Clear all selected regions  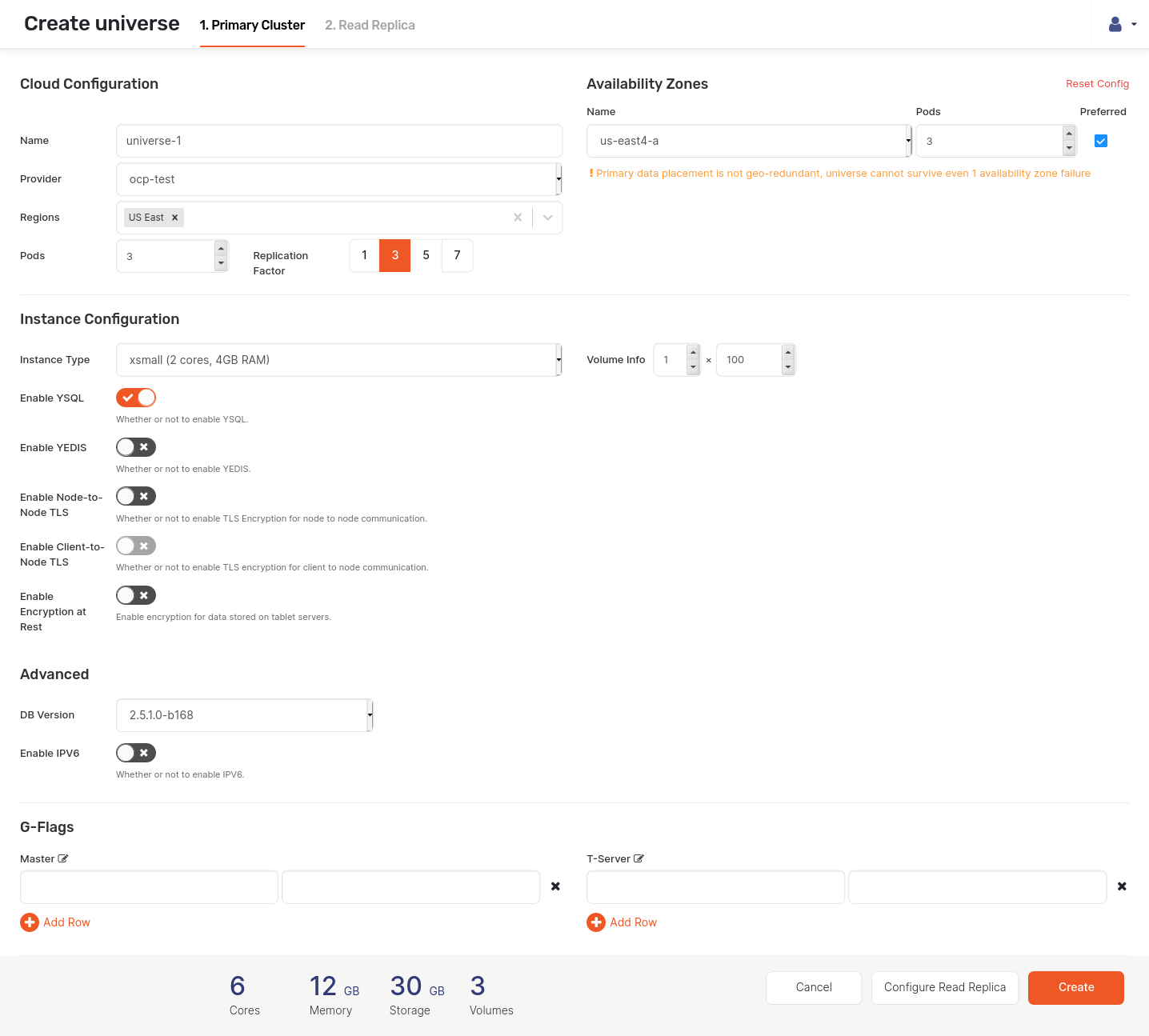pyautogui.click(x=518, y=218)
